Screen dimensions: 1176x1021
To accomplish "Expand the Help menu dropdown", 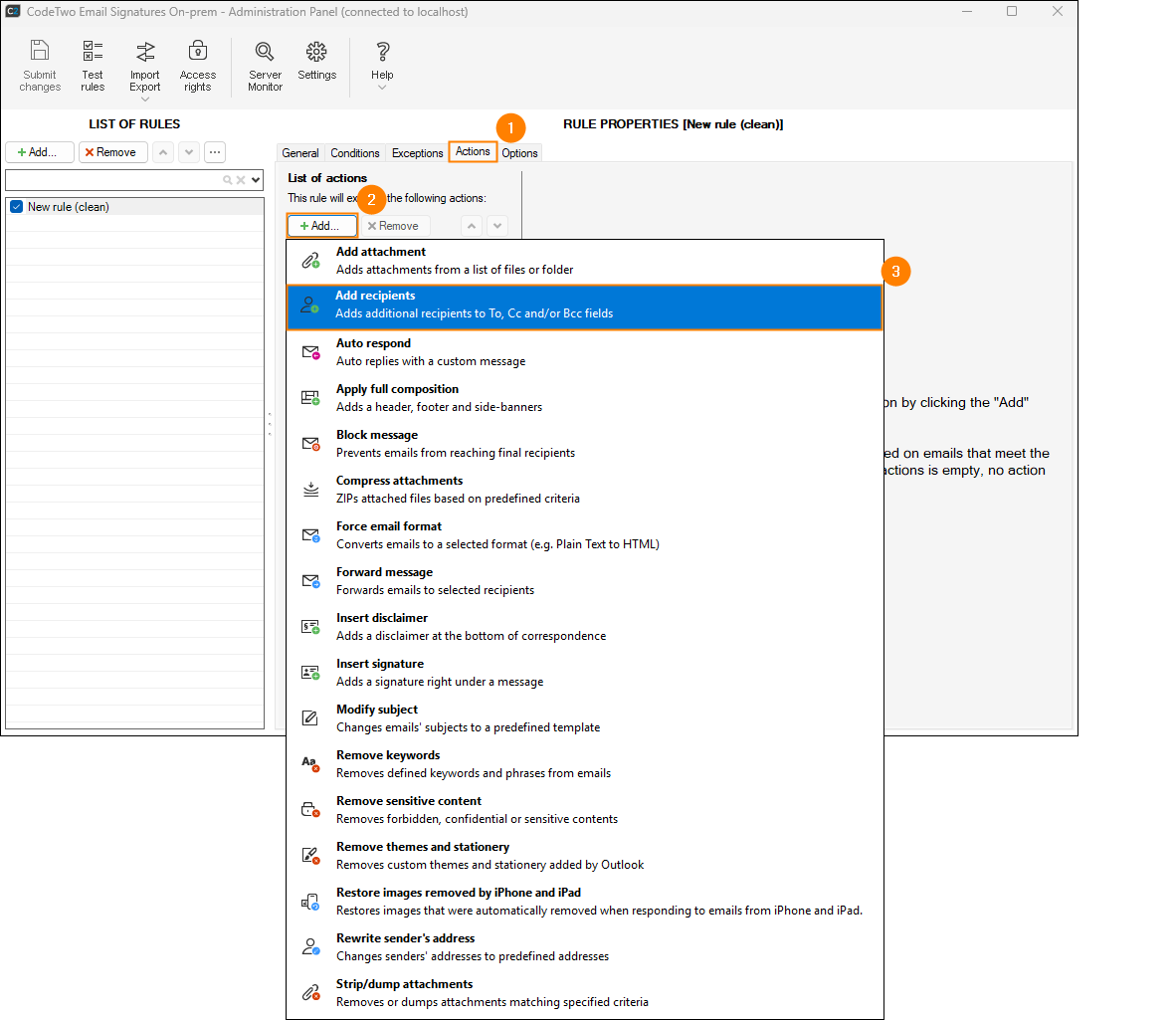I will 382,88.
